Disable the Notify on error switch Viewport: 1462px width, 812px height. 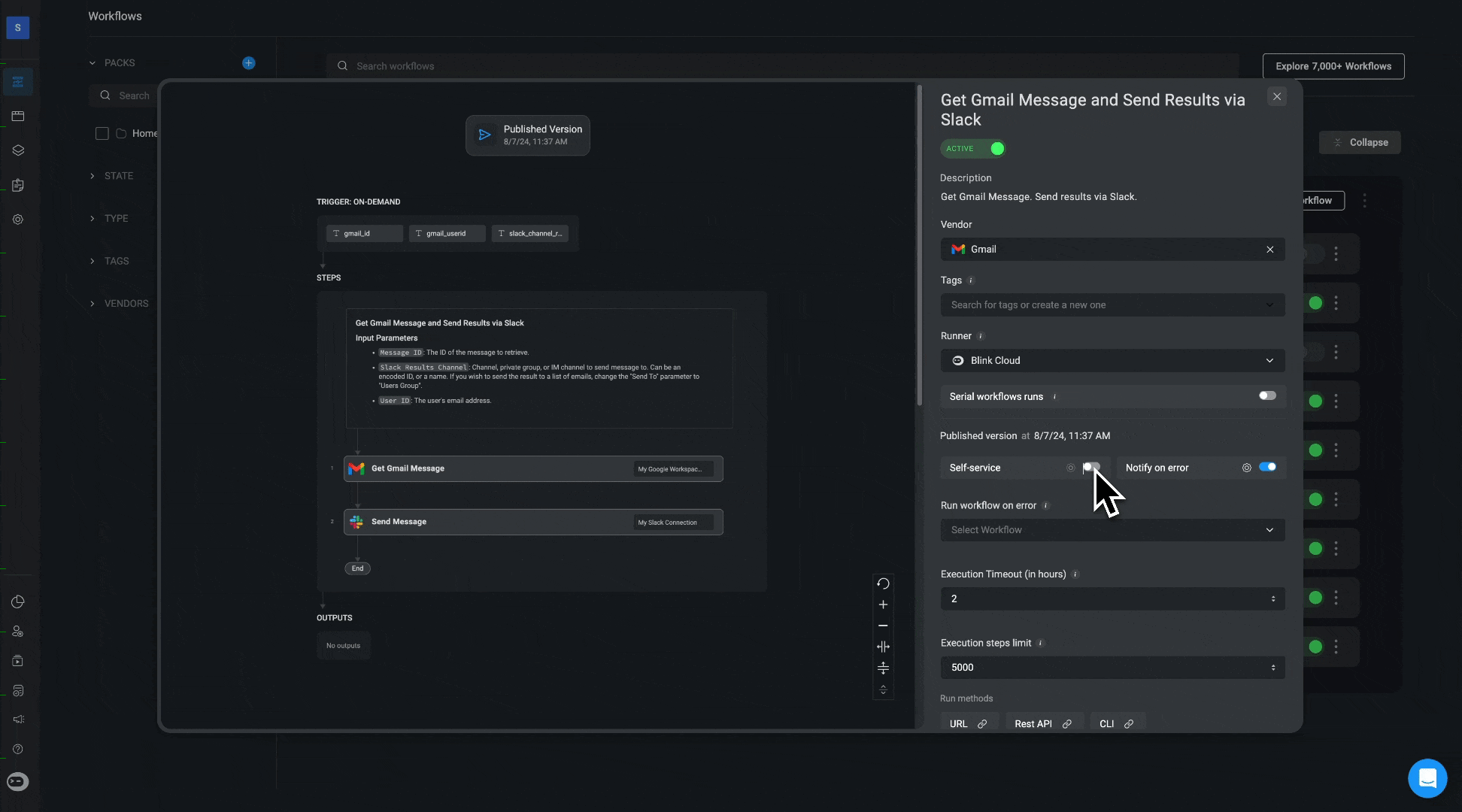pyautogui.click(x=1267, y=467)
